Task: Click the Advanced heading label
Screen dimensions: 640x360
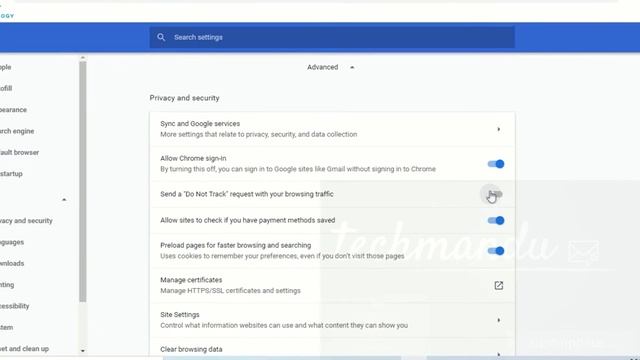Action: (x=322, y=67)
